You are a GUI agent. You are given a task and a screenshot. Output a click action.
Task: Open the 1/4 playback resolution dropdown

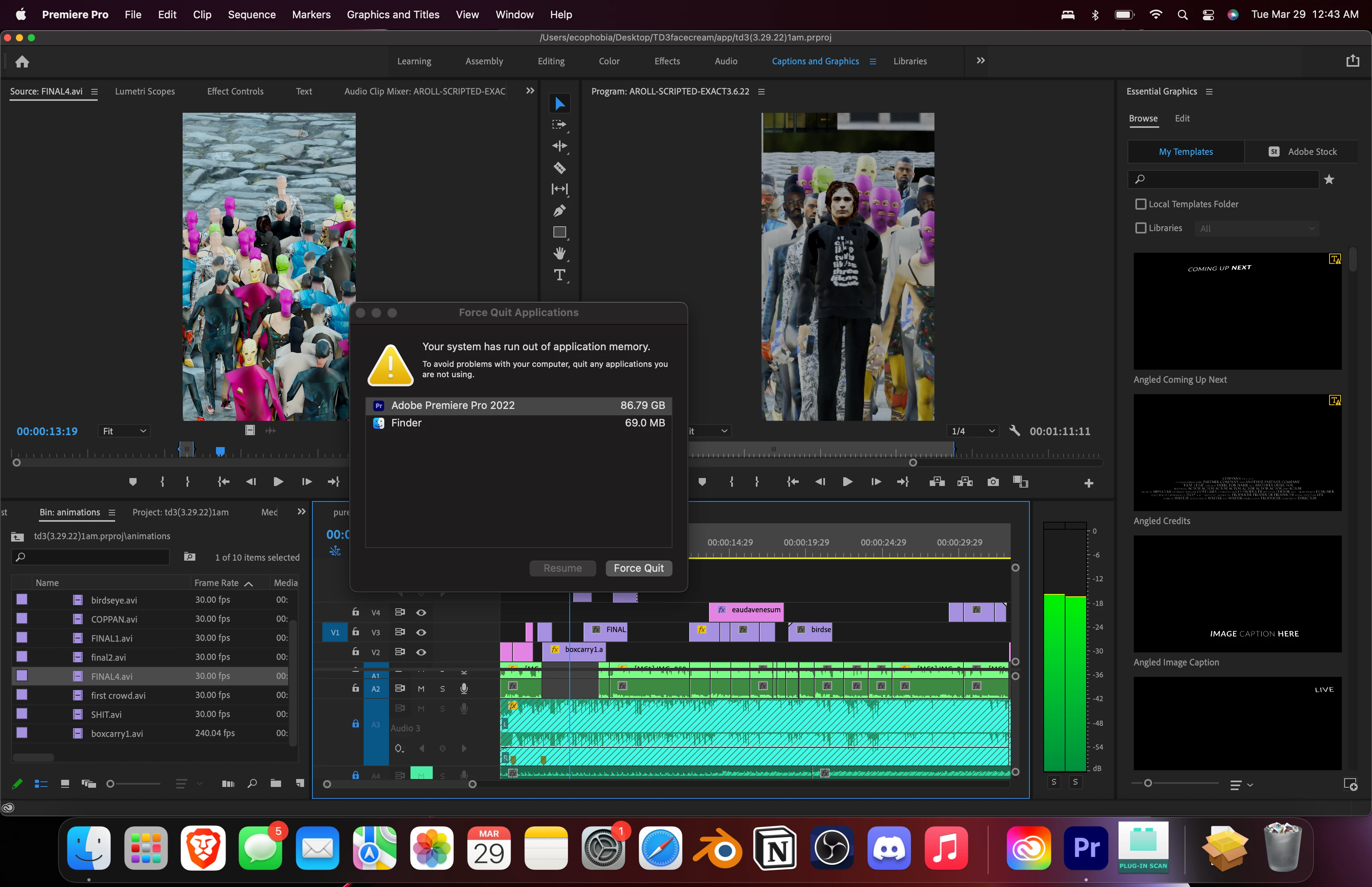pyautogui.click(x=973, y=431)
